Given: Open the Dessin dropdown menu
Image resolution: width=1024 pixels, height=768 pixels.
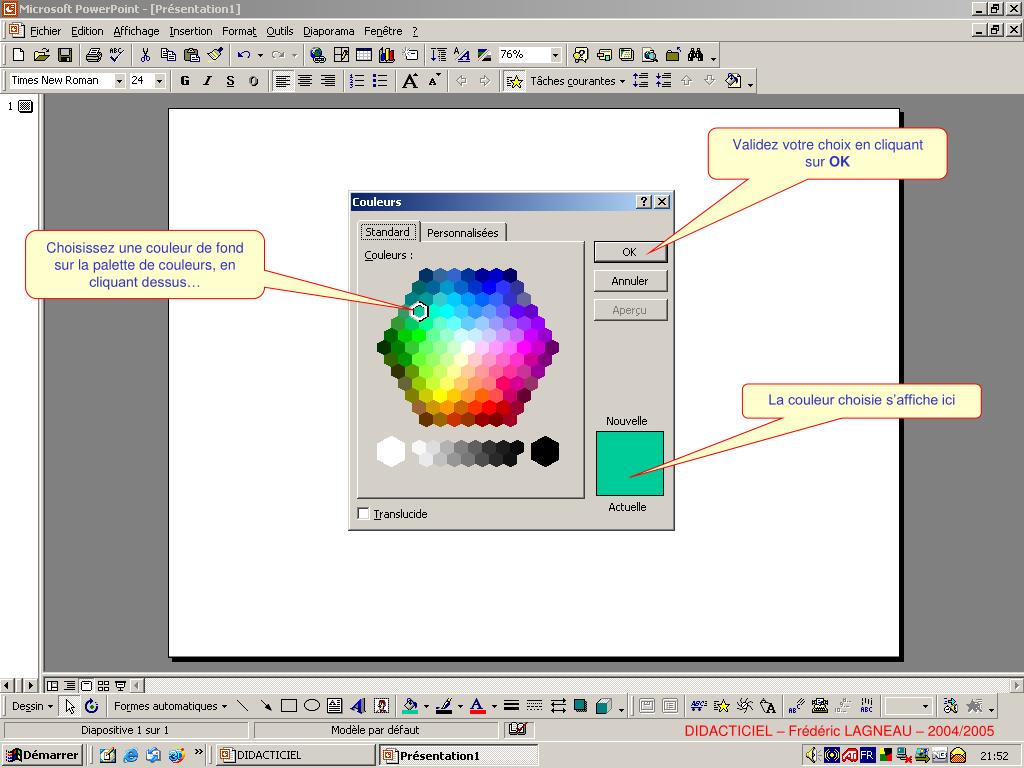Looking at the screenshot, I should click(32, 706).
